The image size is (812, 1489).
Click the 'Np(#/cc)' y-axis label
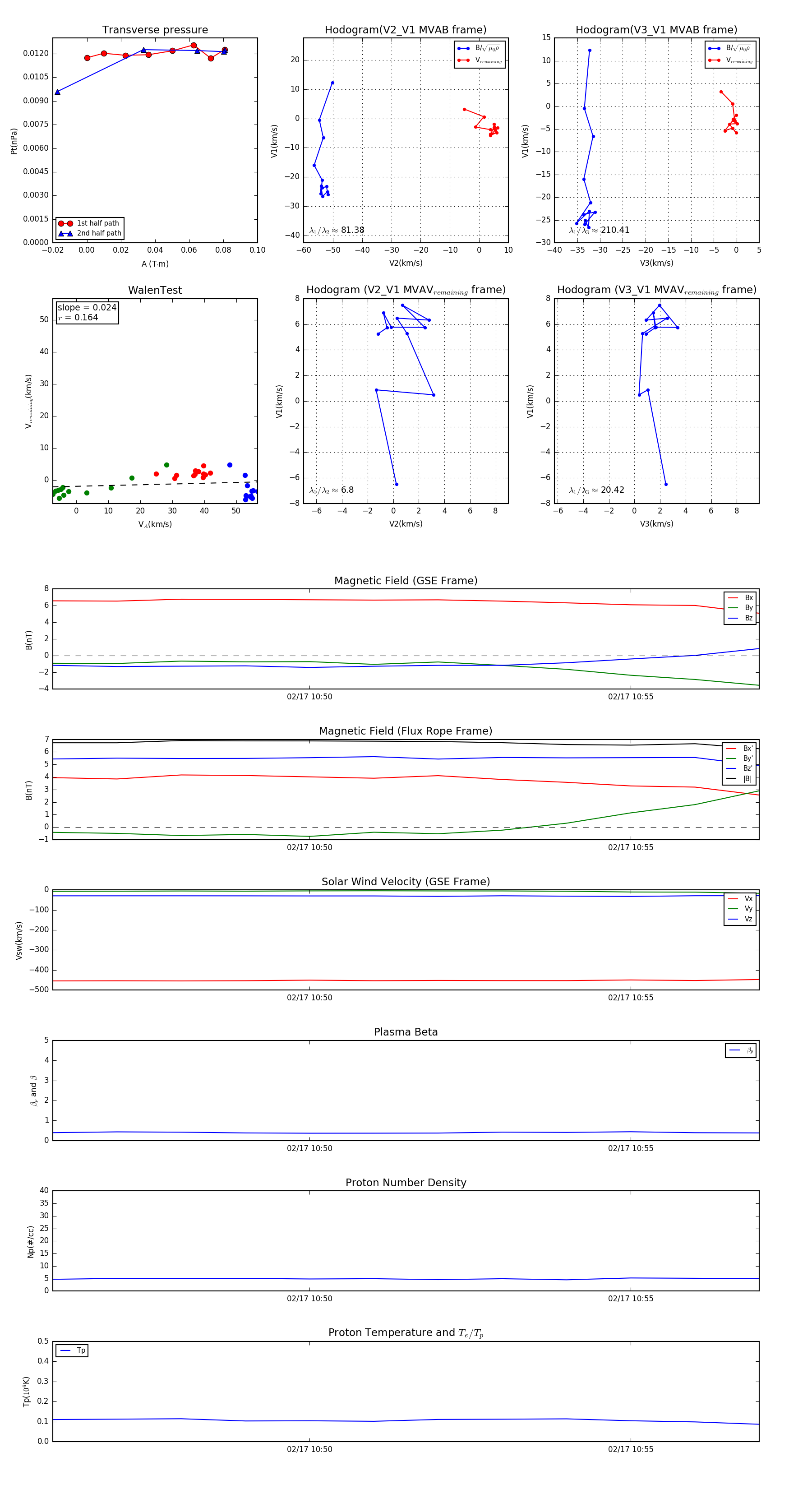point(31,1241)
